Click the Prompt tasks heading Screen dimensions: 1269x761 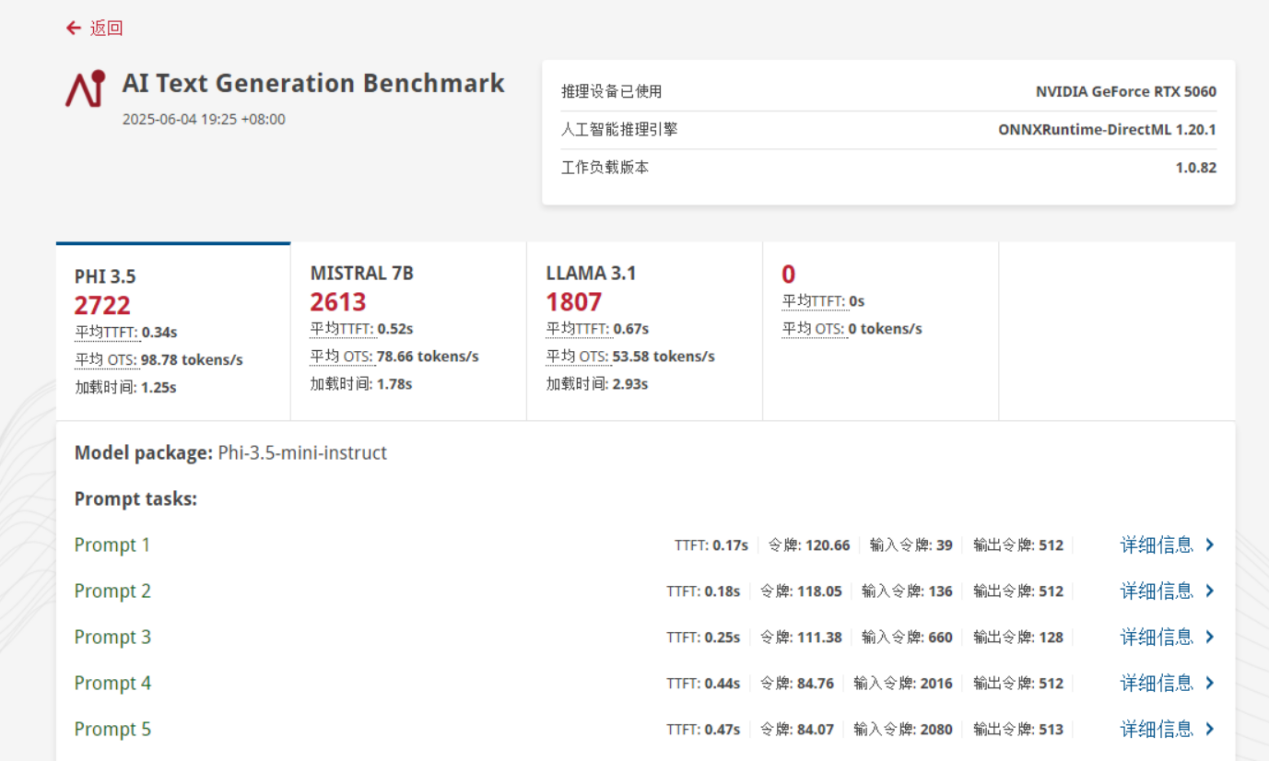136,499
